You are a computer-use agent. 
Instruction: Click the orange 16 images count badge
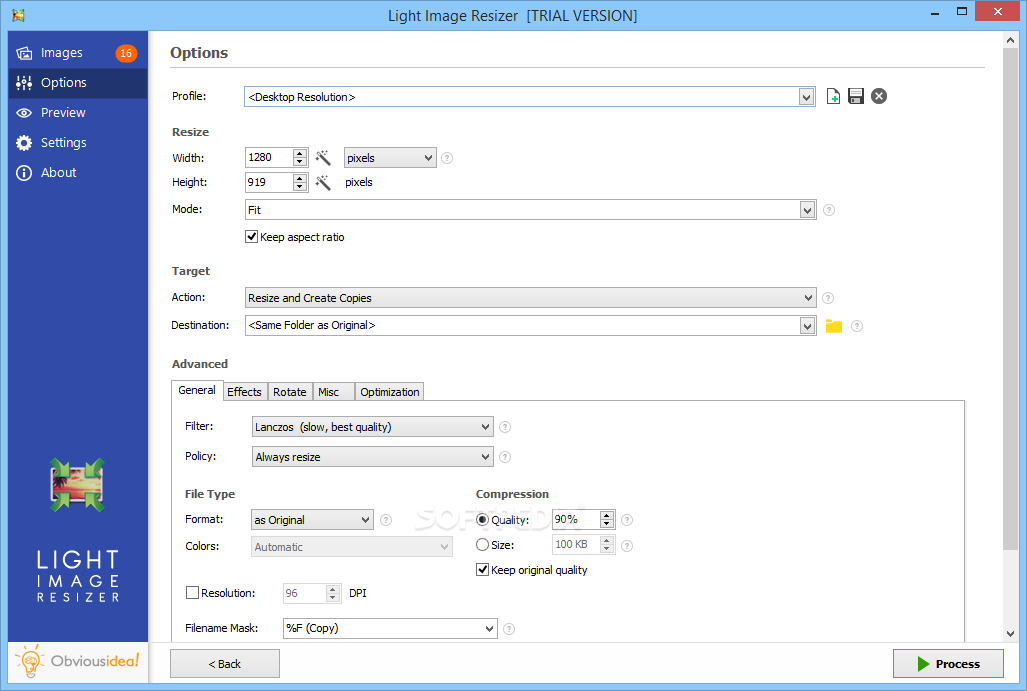pyautogui.click(x=126, y=53)
